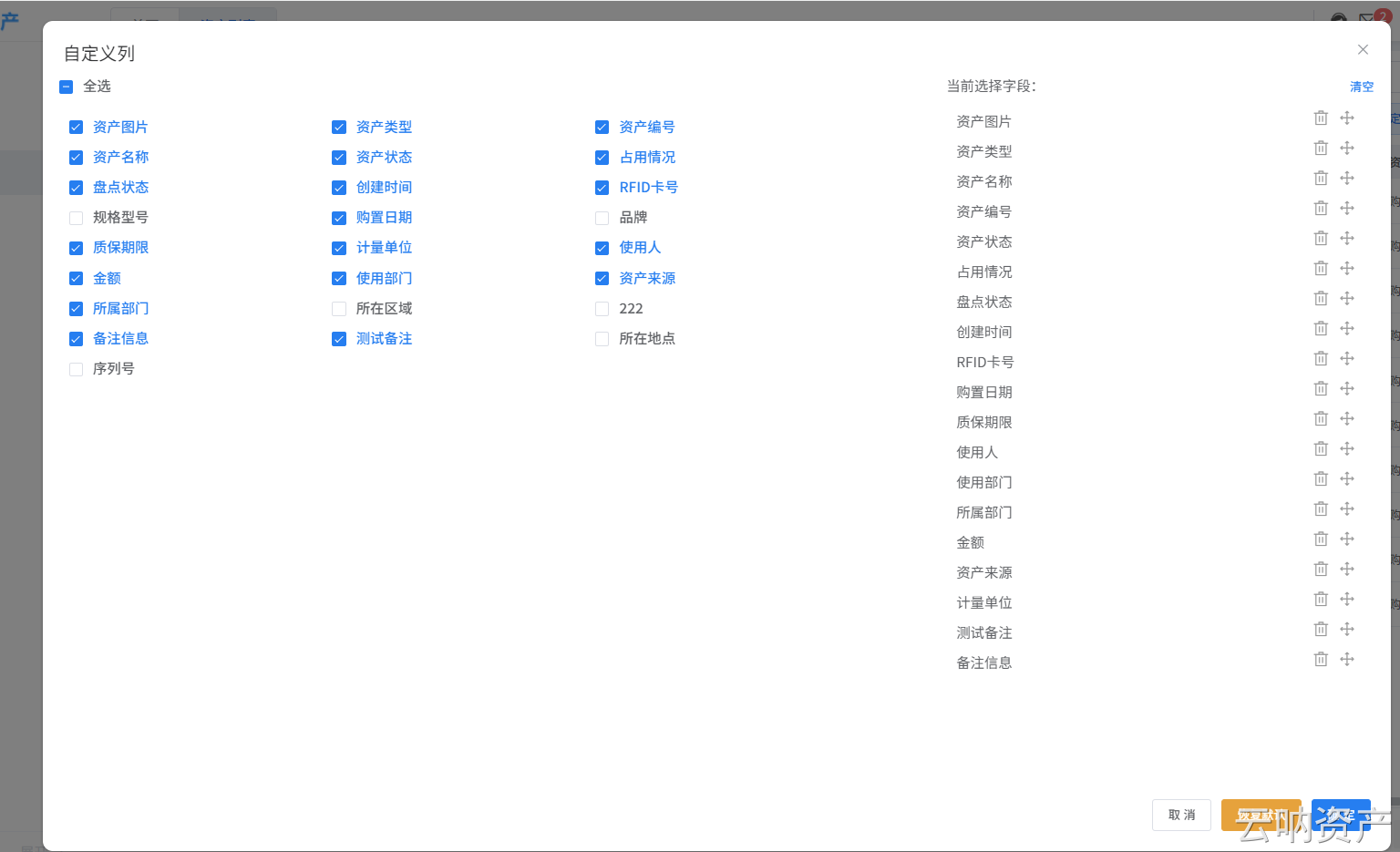Disable the 购置日期 column

pos(339,218)
